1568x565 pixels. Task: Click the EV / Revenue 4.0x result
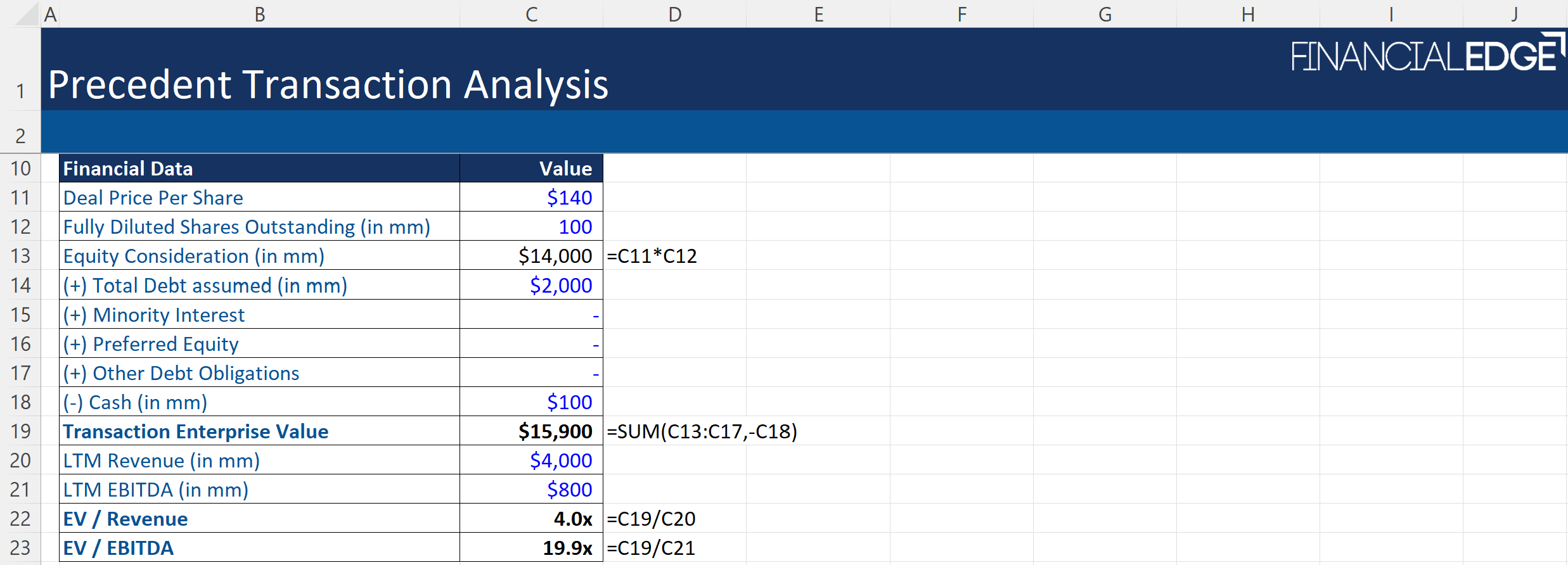572,519
